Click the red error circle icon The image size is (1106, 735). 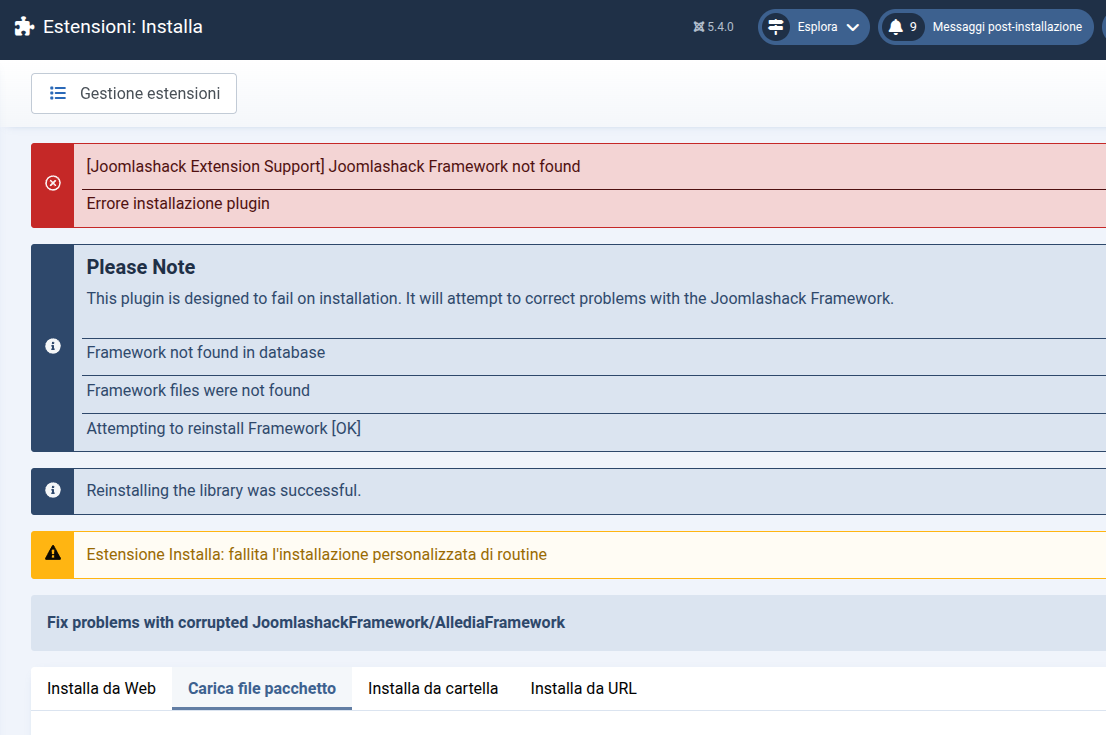53,184
